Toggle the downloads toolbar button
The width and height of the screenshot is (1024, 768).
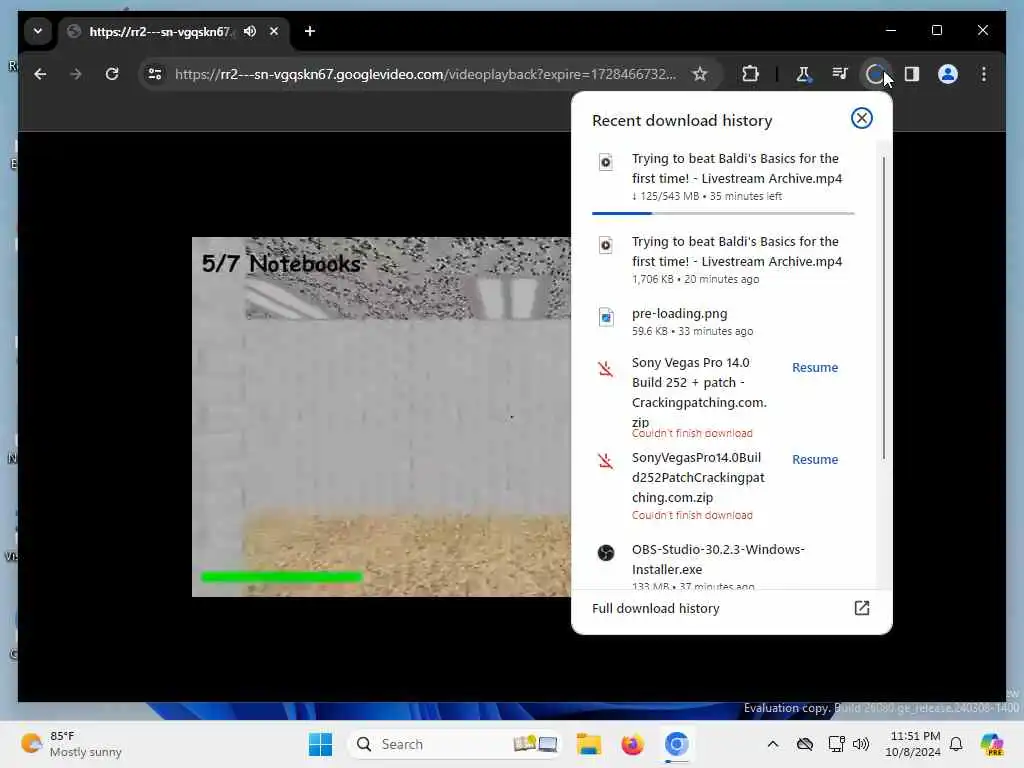point(875,74)
